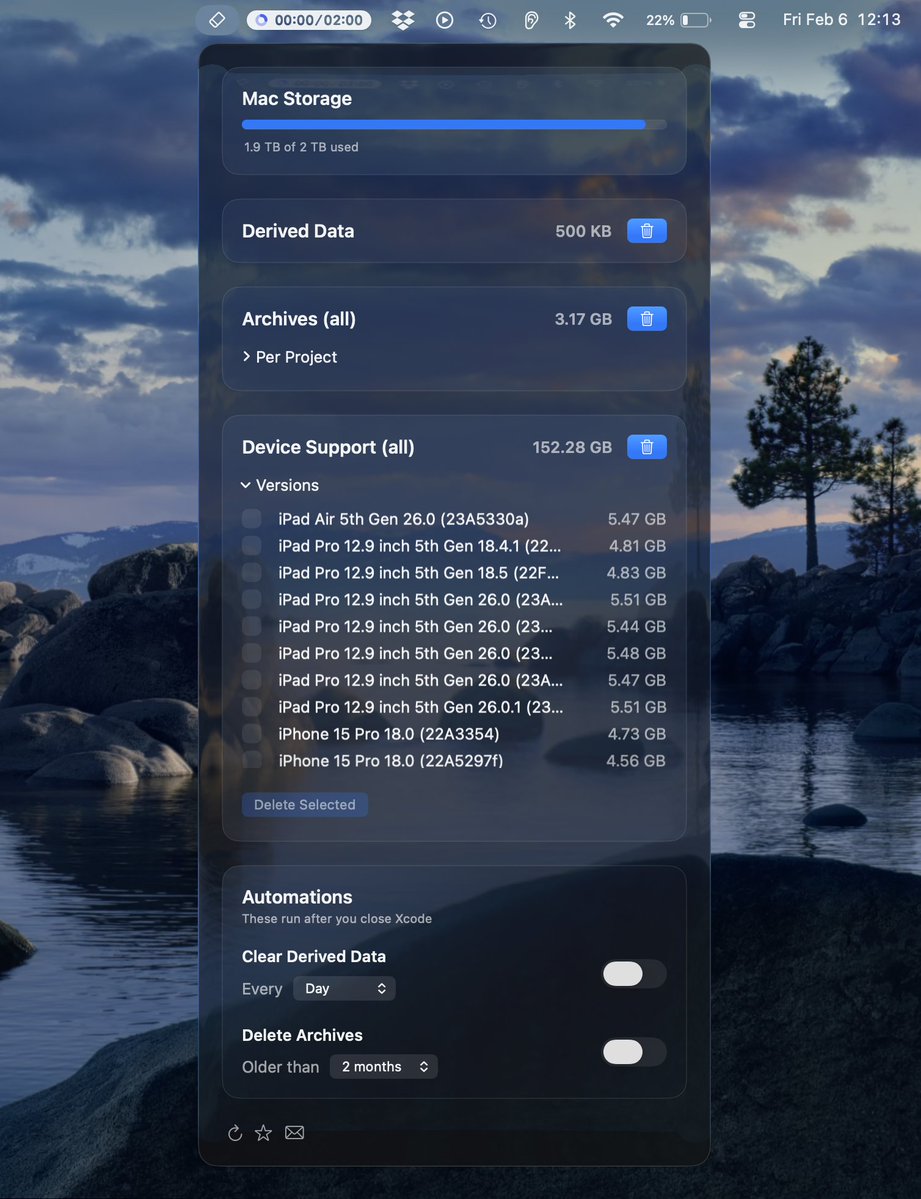Viewport: 921px width, 1199px height.
Task: Click the Mac Storage usage bar
Action: [454, 125]
